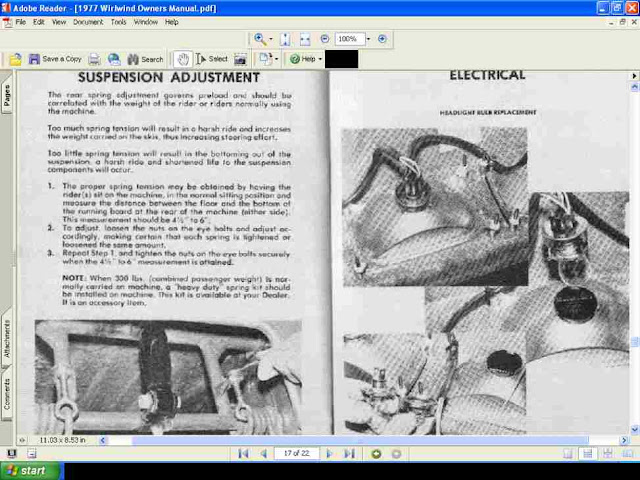Click the Adobe Reader title bar icon

tap(6, 8)
